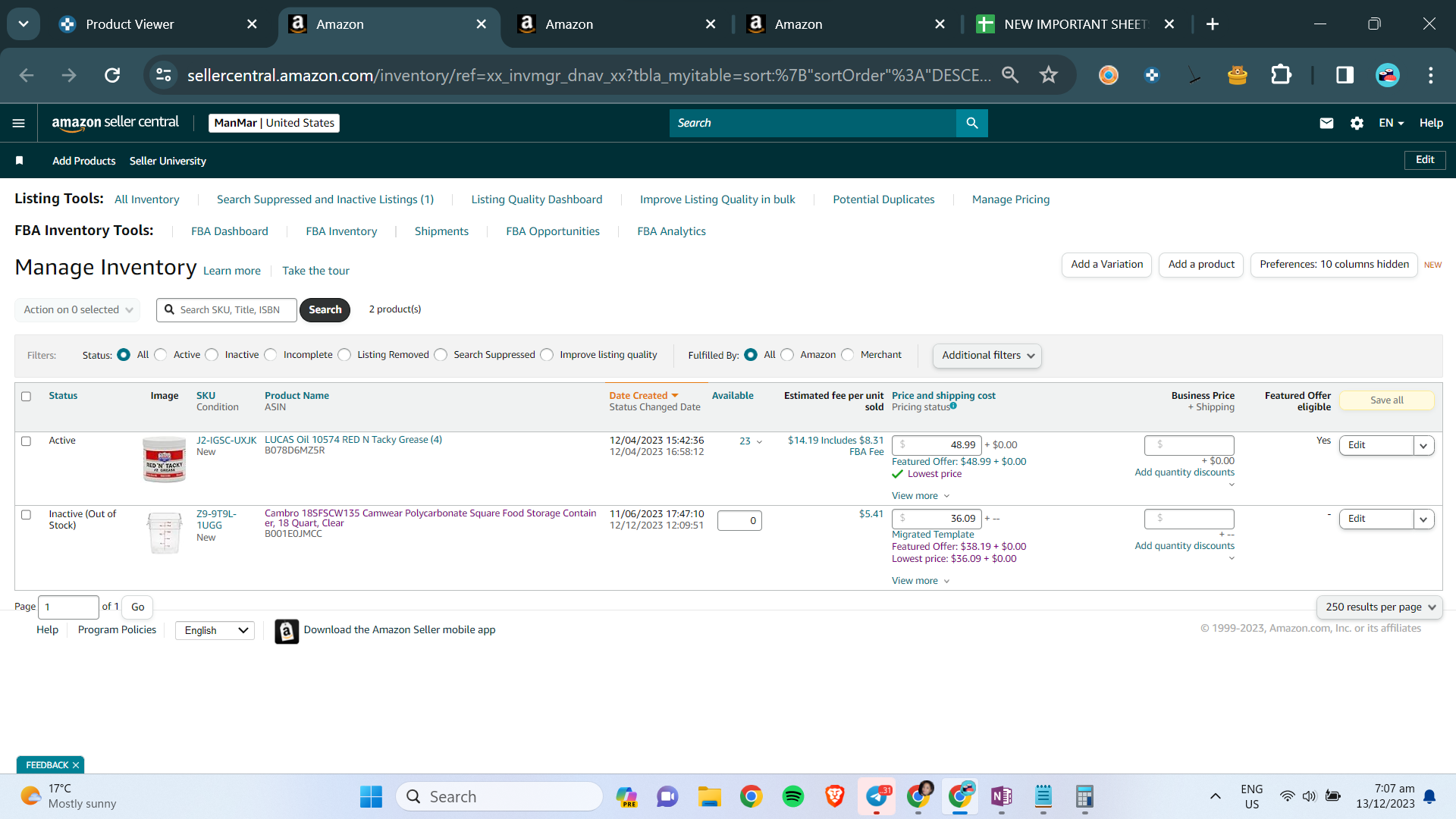
Task: Click the bookmark flag icon
Action: [x=20, y=161]
